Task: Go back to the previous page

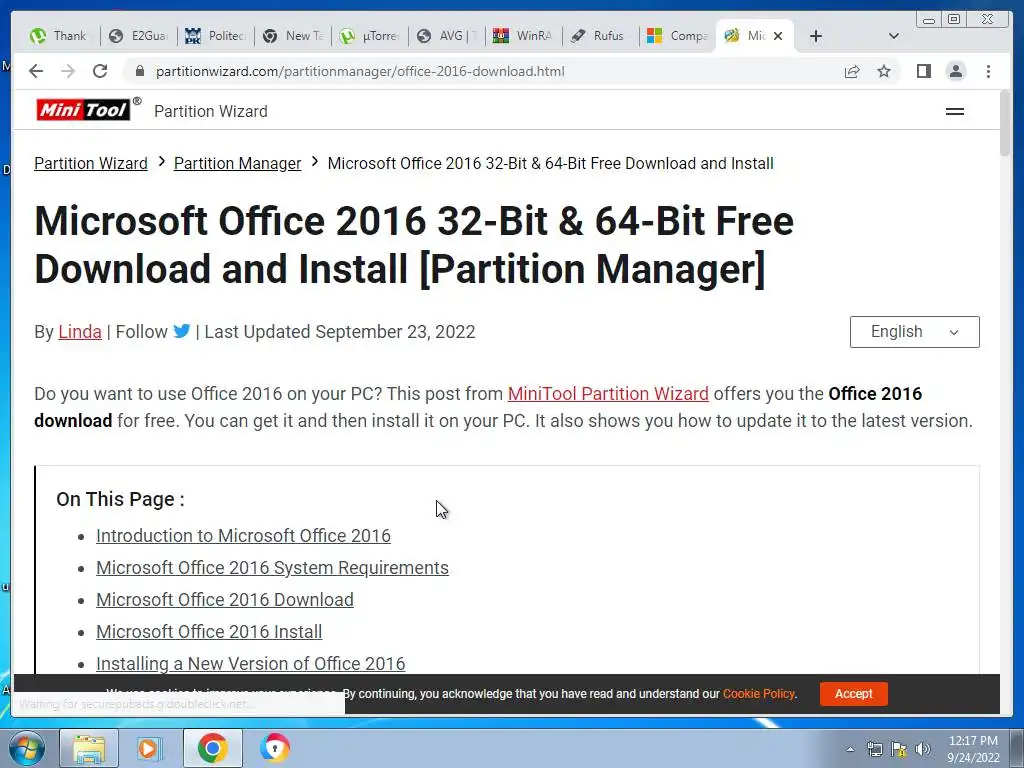Action: [36, 71]
